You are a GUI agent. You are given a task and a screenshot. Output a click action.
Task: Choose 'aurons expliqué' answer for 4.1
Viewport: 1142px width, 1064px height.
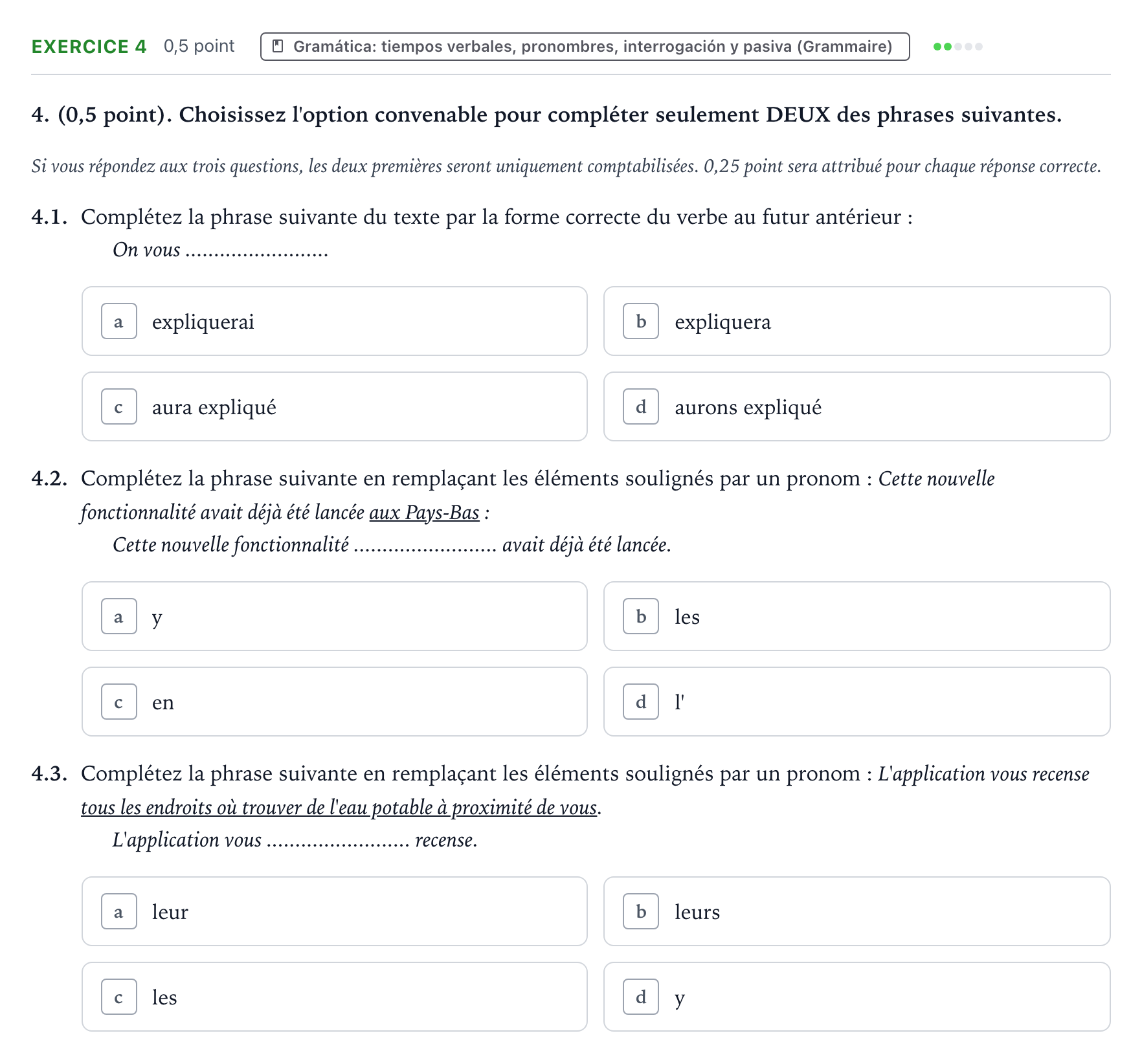coord(856,406)
